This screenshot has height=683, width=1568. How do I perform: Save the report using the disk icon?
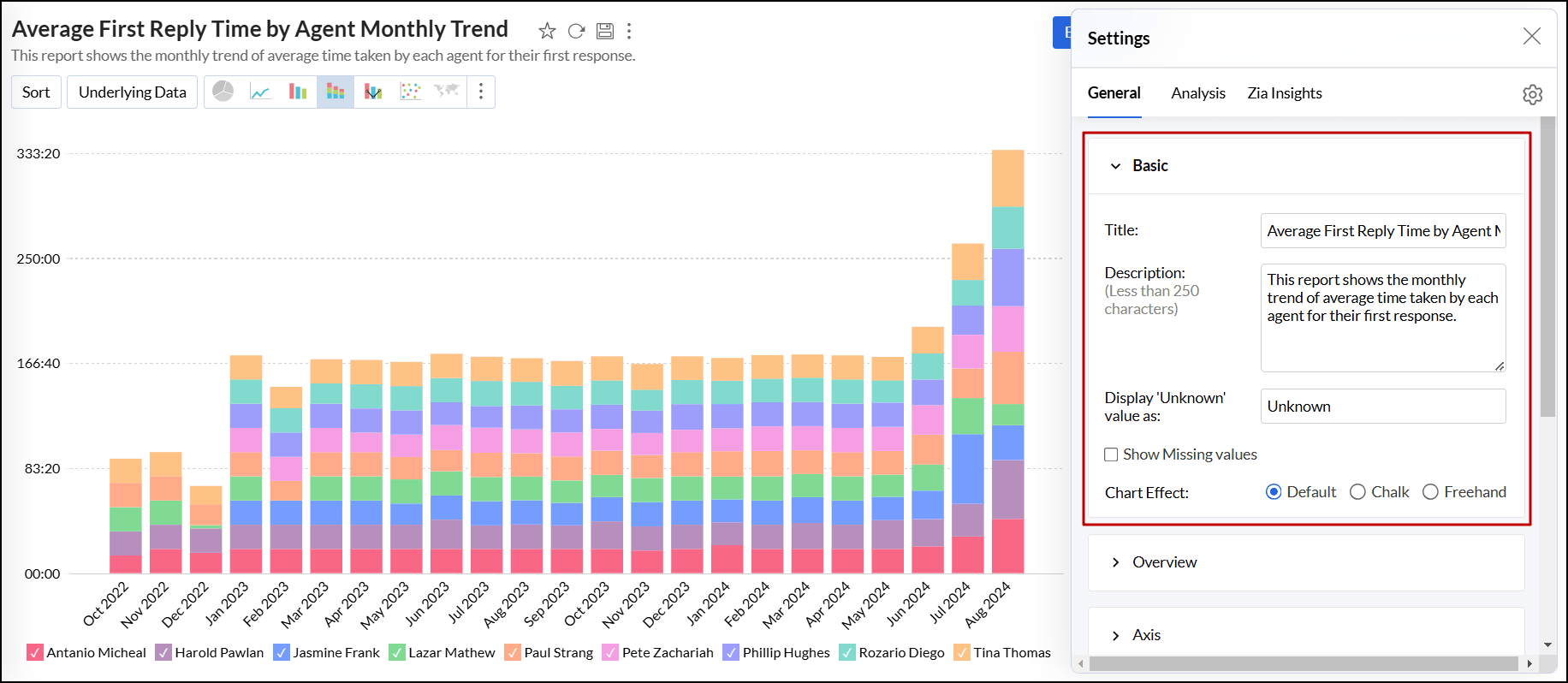click(x=605, y=32)
